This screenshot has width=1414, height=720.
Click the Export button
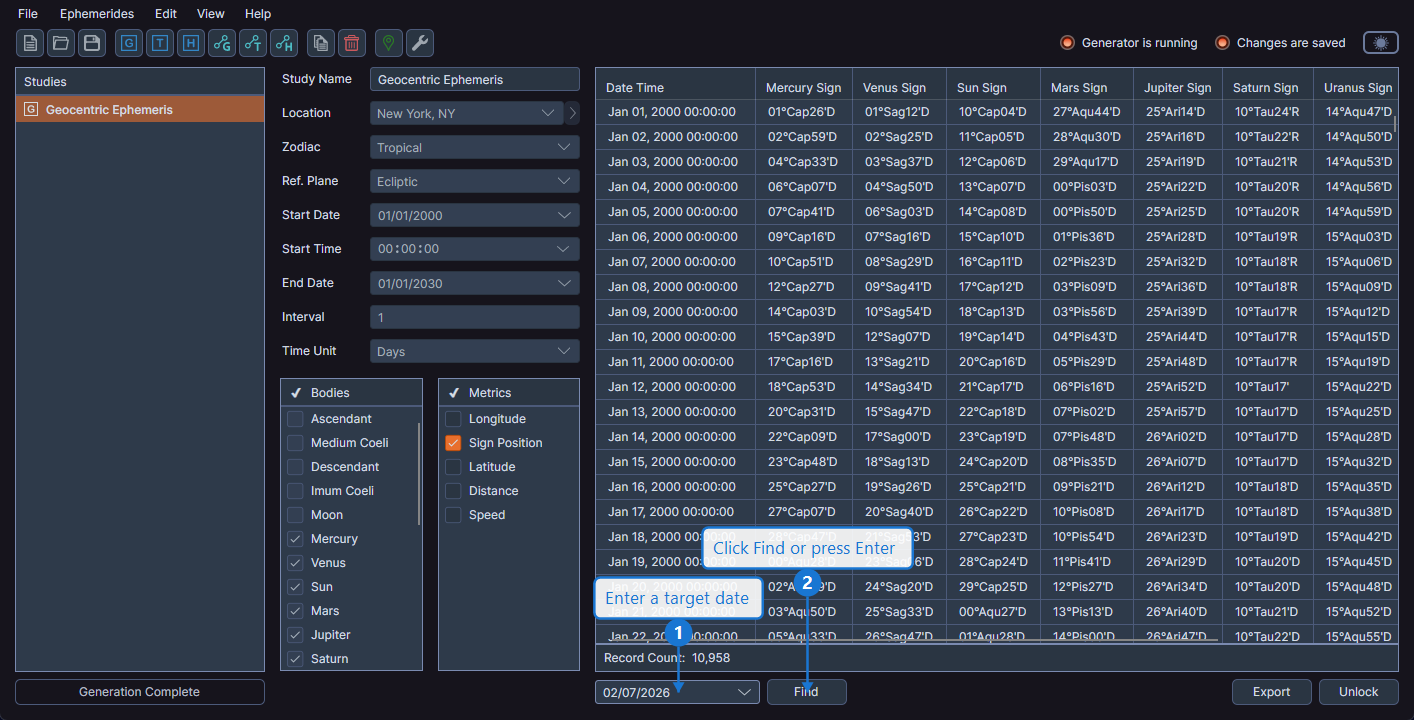pos(1271,691)
